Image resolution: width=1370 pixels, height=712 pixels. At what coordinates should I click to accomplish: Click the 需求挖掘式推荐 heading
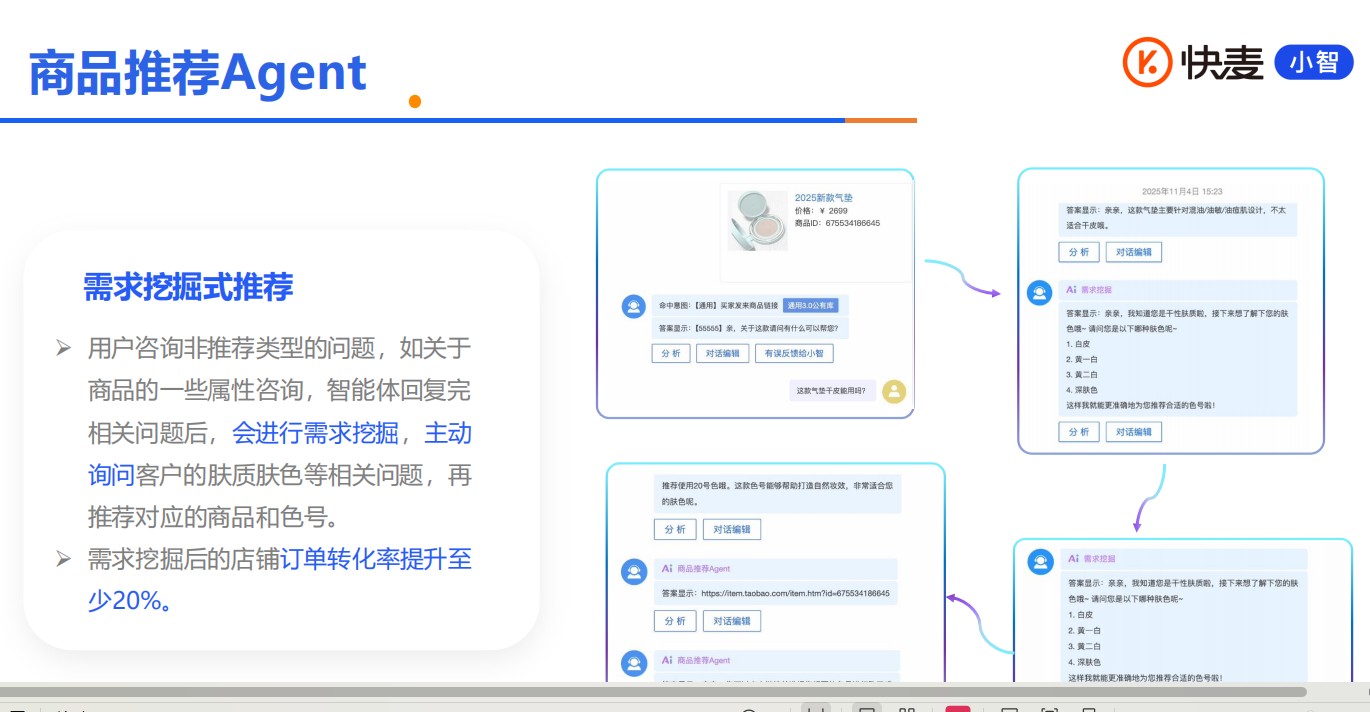pos(188,288)
